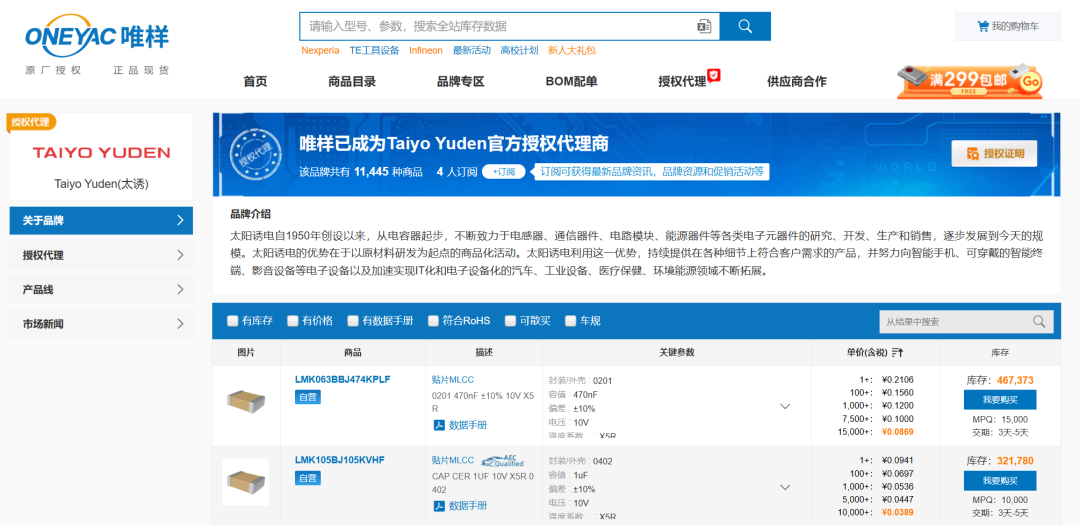Screen dimensions: 1080x525
Task: Click the magnifier in 从结果中搜索 box
Action: tap(1039, 322)
